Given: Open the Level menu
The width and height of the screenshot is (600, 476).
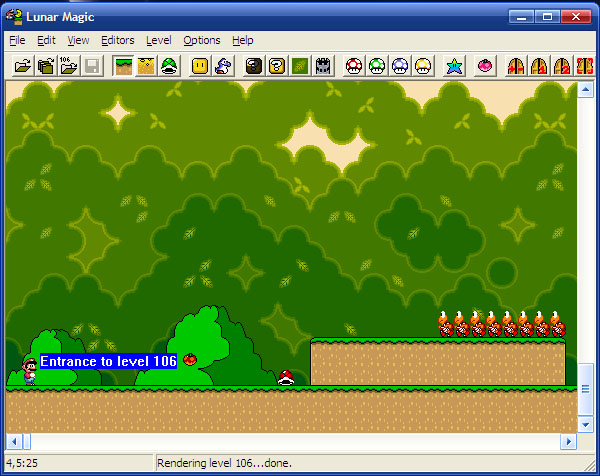Looking at the screenshot, I should [158, 40].
